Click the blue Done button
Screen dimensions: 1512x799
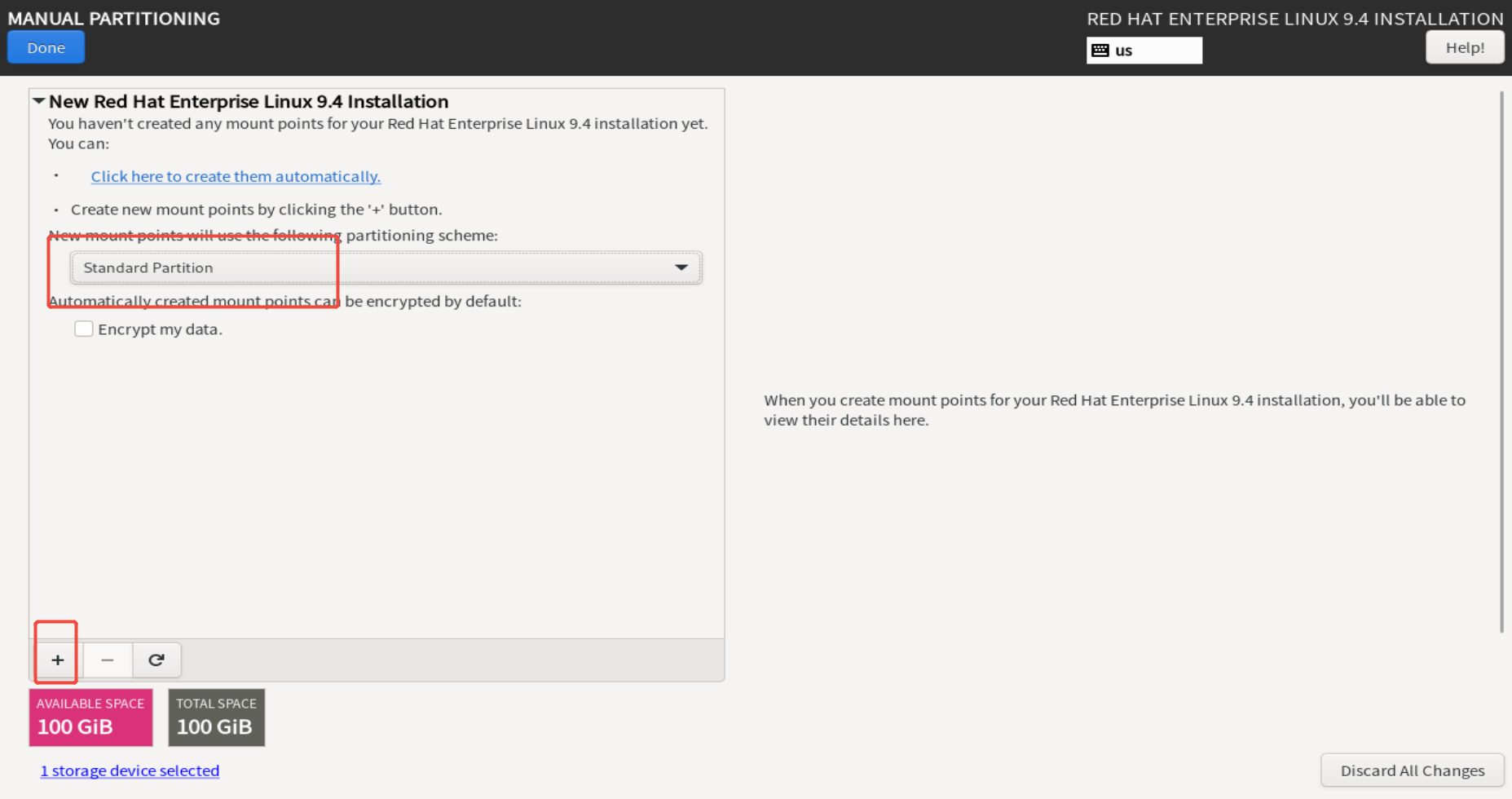click(46, 47)
